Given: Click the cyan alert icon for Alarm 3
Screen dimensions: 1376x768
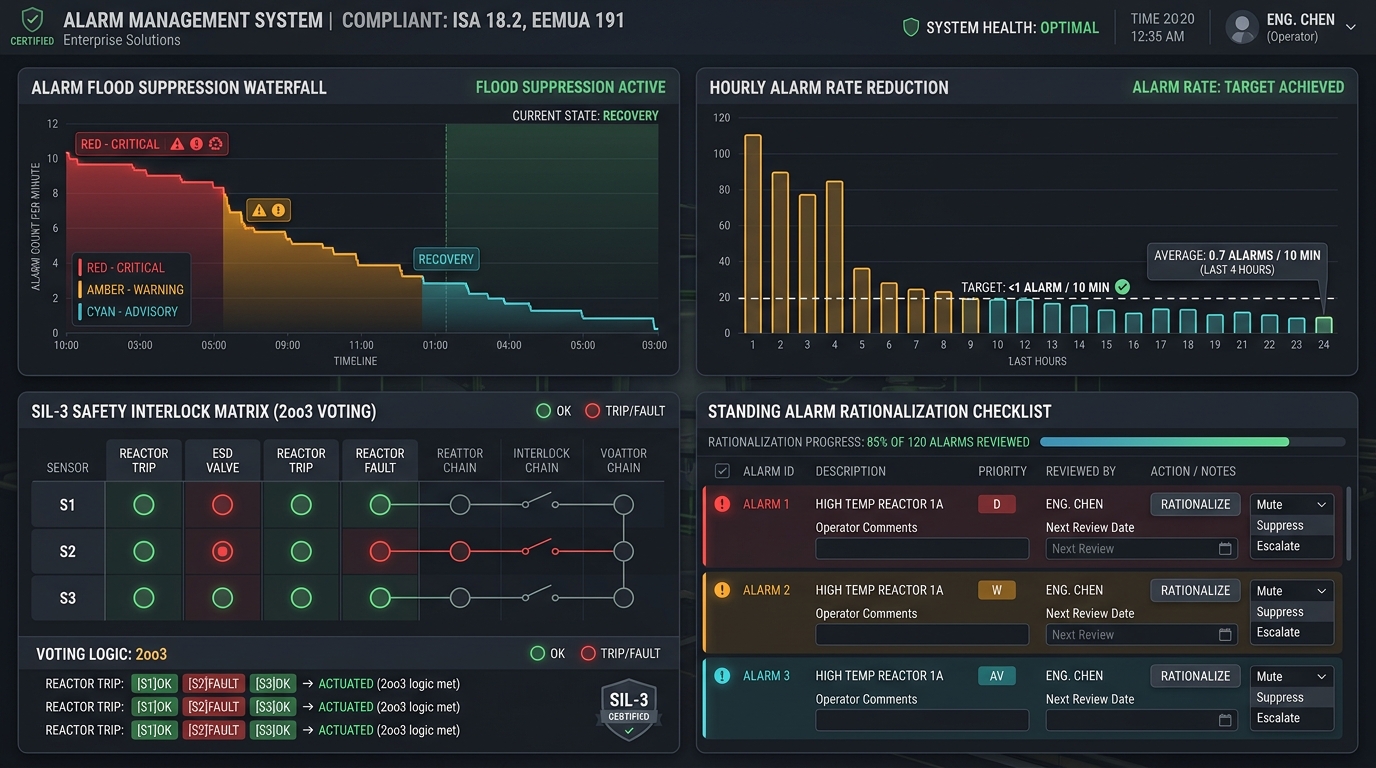Looking at the screenshot, I should tap(722, 676).
